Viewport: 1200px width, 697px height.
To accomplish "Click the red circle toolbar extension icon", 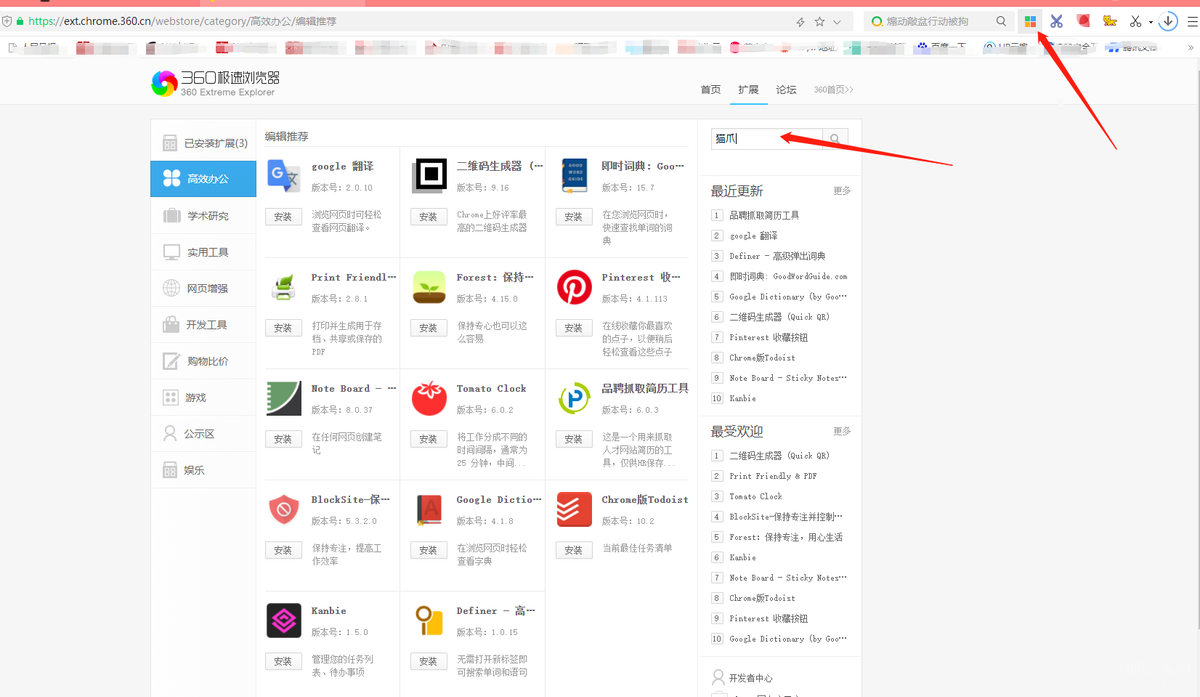I will pyautogui.click(x=1083, y=21).
